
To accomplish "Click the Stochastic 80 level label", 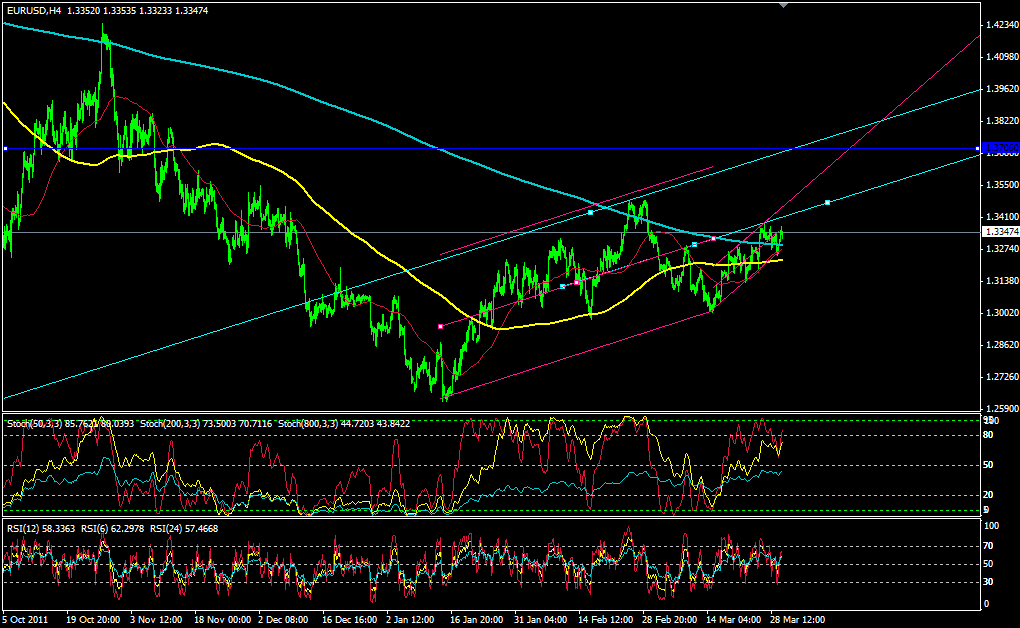I will [x=987, y=435].
